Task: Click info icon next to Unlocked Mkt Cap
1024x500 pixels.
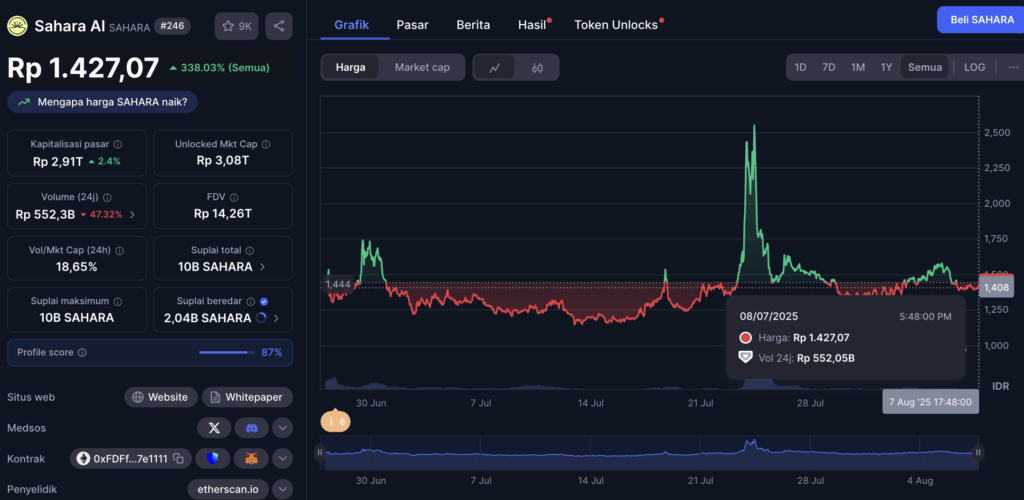Action: [x=266, y=144]
